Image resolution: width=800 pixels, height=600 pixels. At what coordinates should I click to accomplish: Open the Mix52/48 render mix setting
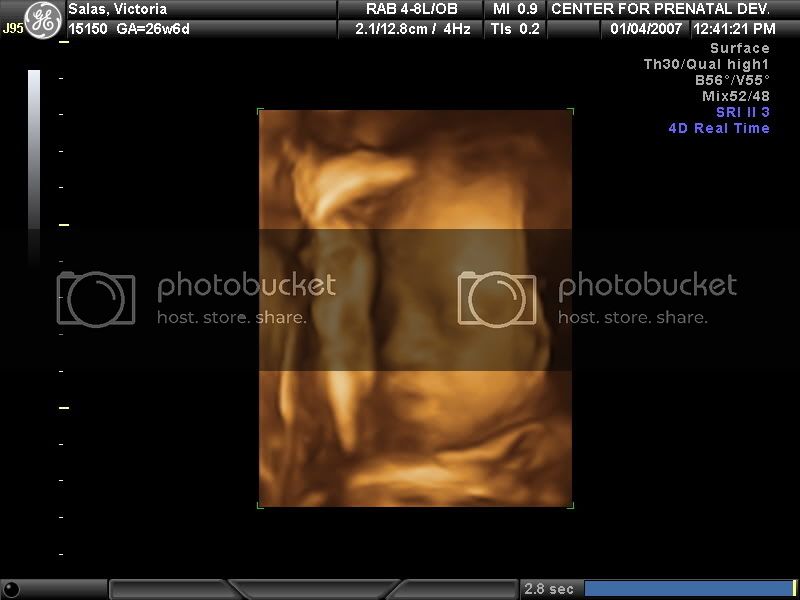pyautogui.click(x=735, y=96)
